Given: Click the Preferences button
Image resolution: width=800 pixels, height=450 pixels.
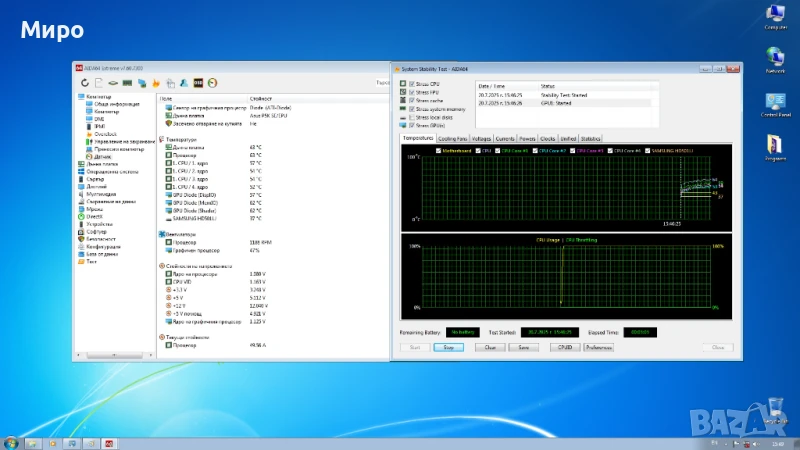Looking at the screenshot, I should (x=598, y=347).
